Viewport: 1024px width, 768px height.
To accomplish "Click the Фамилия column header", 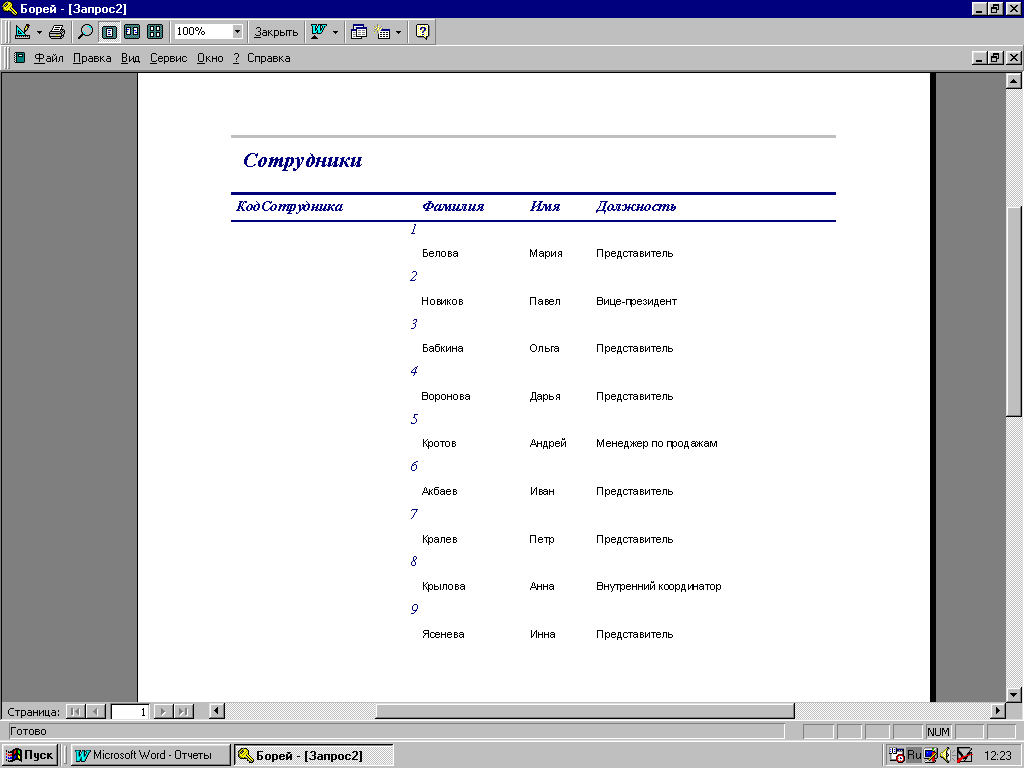I will 453,207.
